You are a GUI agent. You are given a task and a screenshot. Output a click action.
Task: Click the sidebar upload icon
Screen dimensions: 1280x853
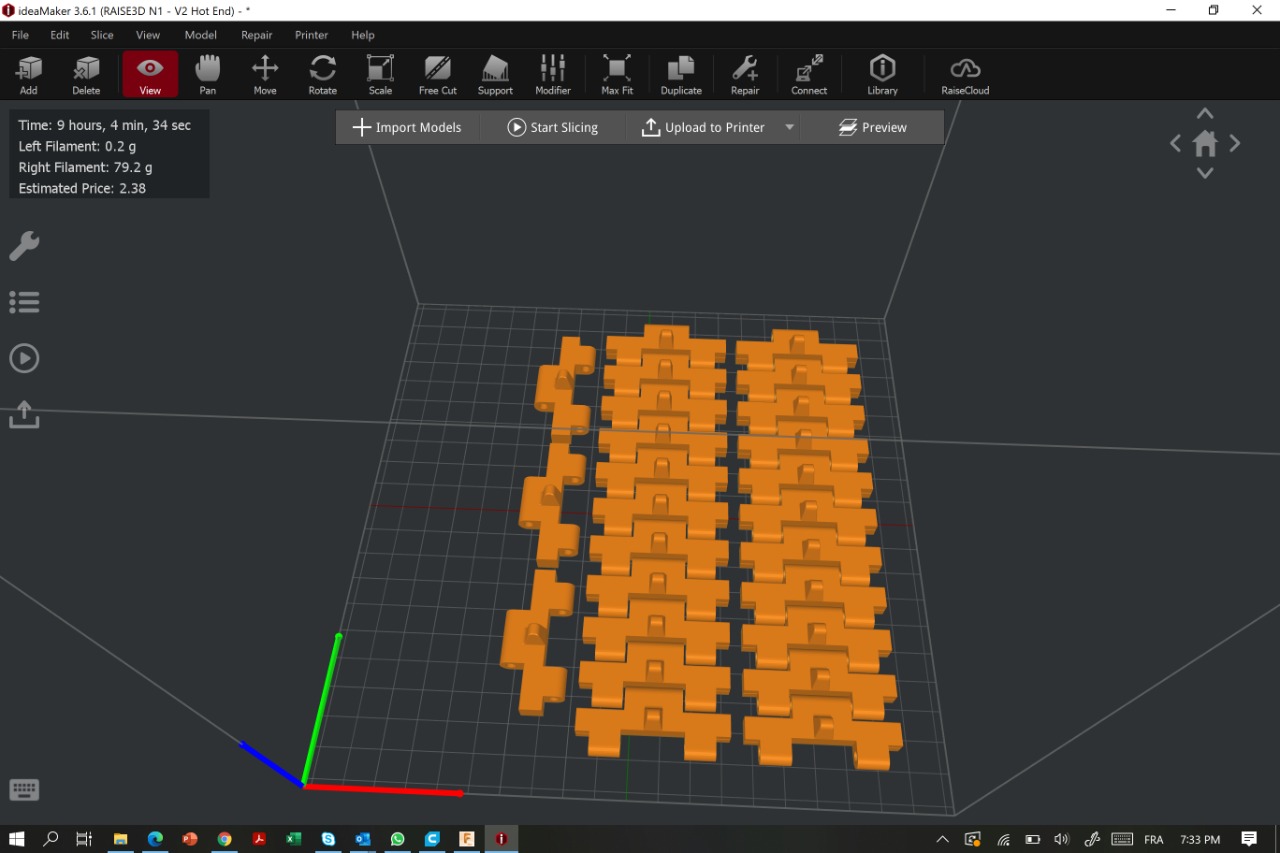click(24, 414)
